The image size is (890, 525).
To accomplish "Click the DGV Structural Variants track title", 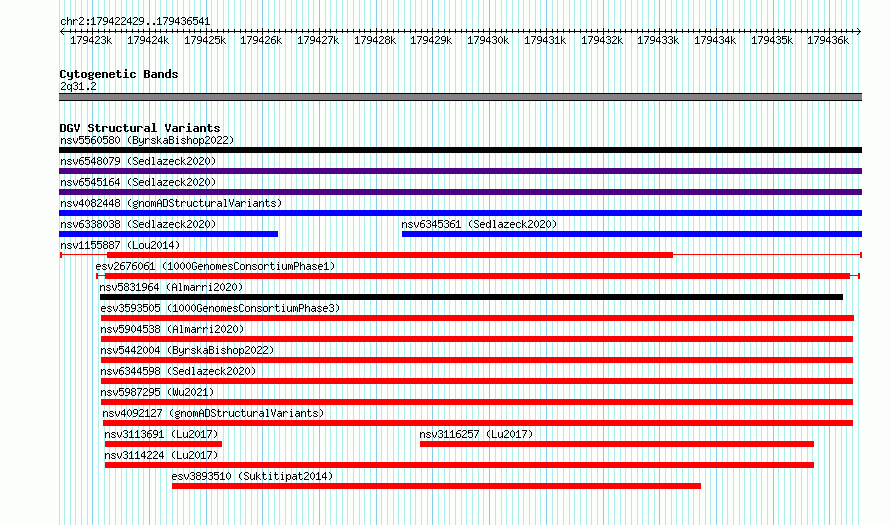I will click(140, 128).
